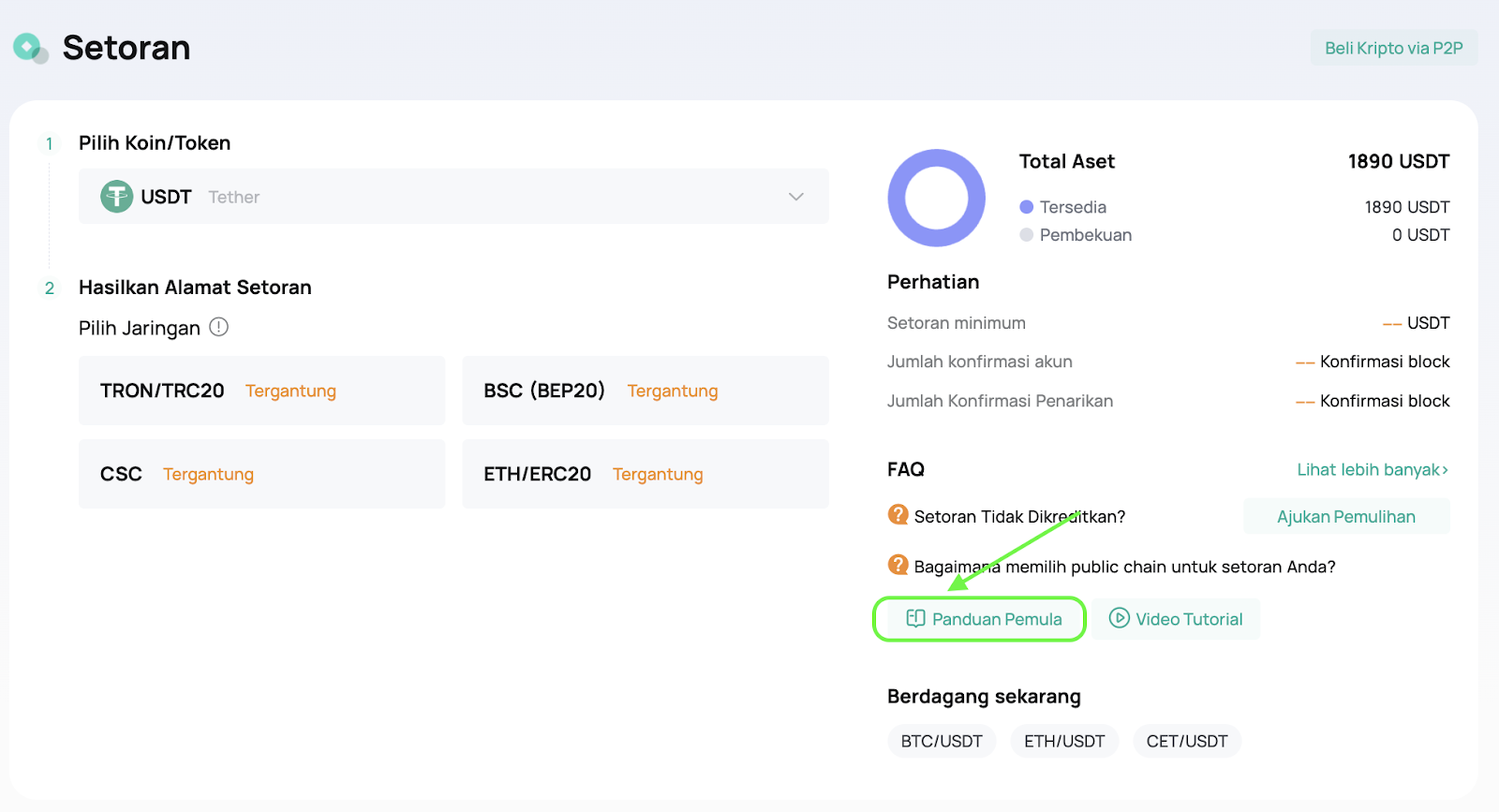Open Setoran Tidak Dikreditkan FAQ
The image size is (1499, 812).
pos(1019,517)
